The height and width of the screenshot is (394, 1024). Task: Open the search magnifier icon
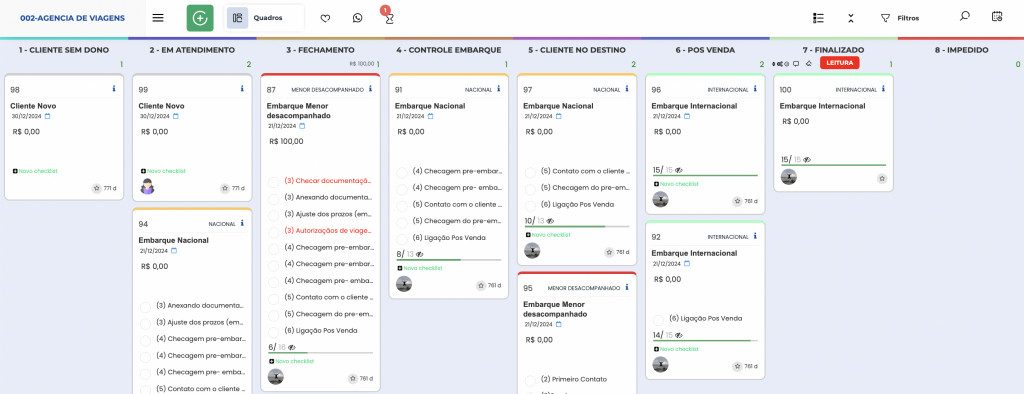pos(965,16)
